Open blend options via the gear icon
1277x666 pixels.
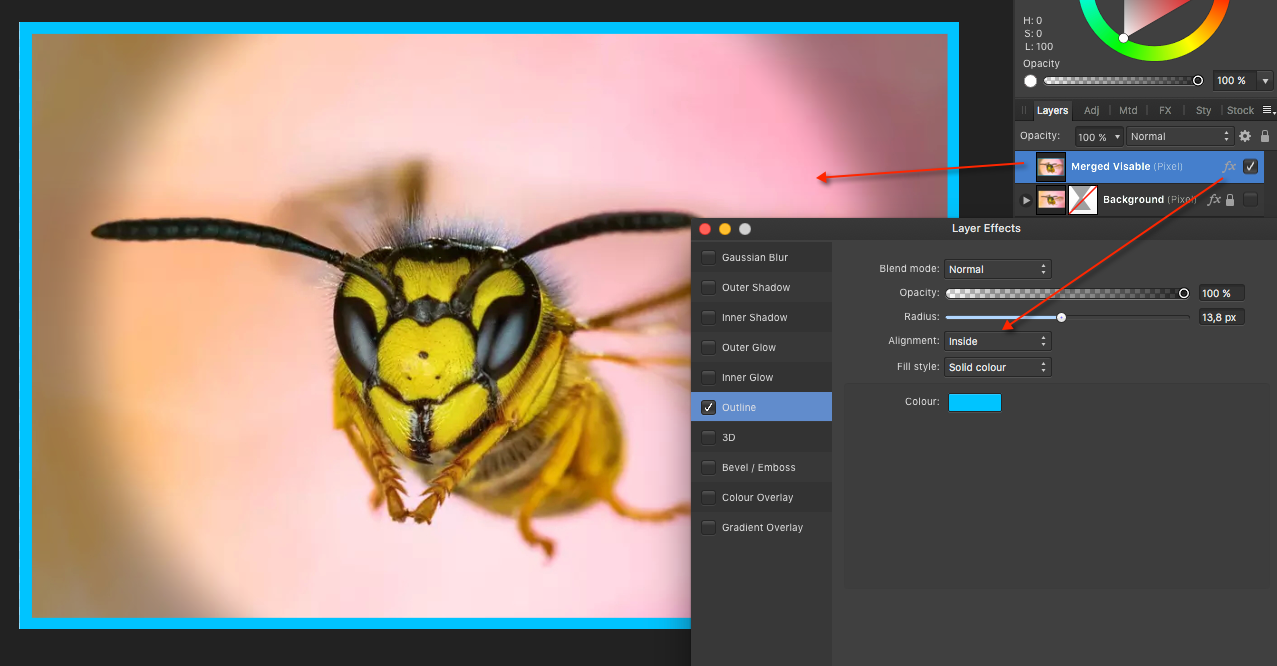click(x=1244, y=135)
